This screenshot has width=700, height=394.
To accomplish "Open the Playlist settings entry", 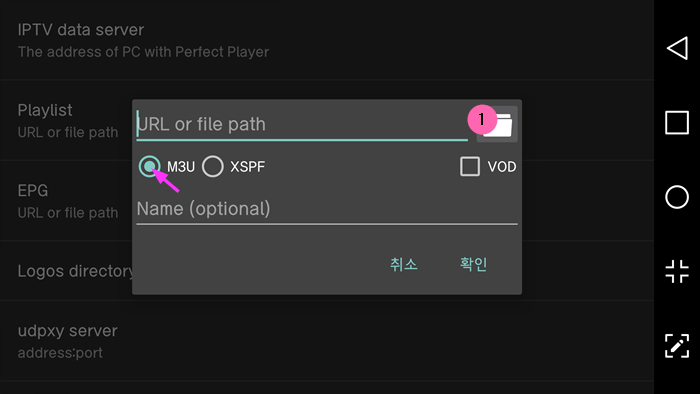I will click(66, 120).
